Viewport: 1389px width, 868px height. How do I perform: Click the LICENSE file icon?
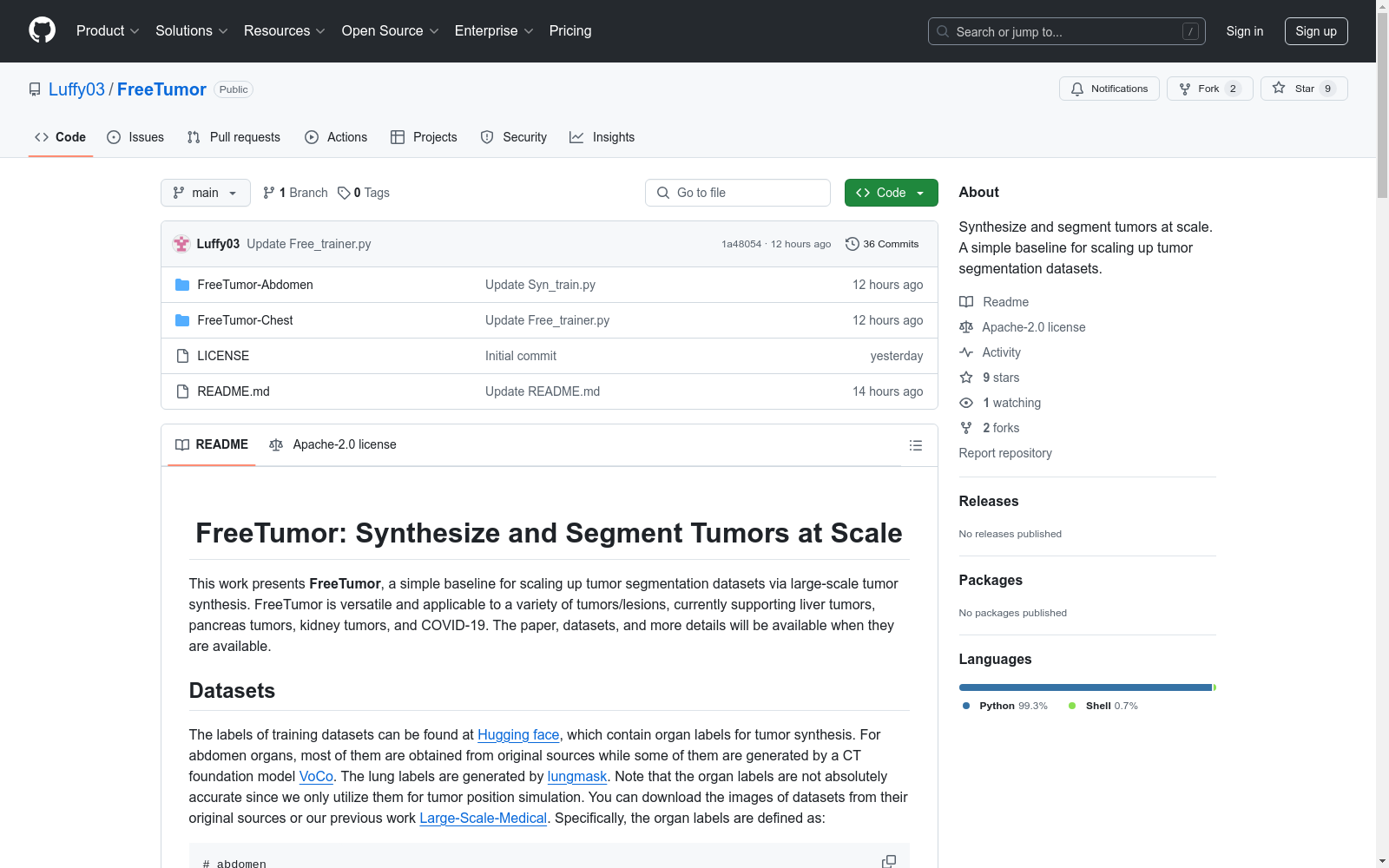point(182,356)
